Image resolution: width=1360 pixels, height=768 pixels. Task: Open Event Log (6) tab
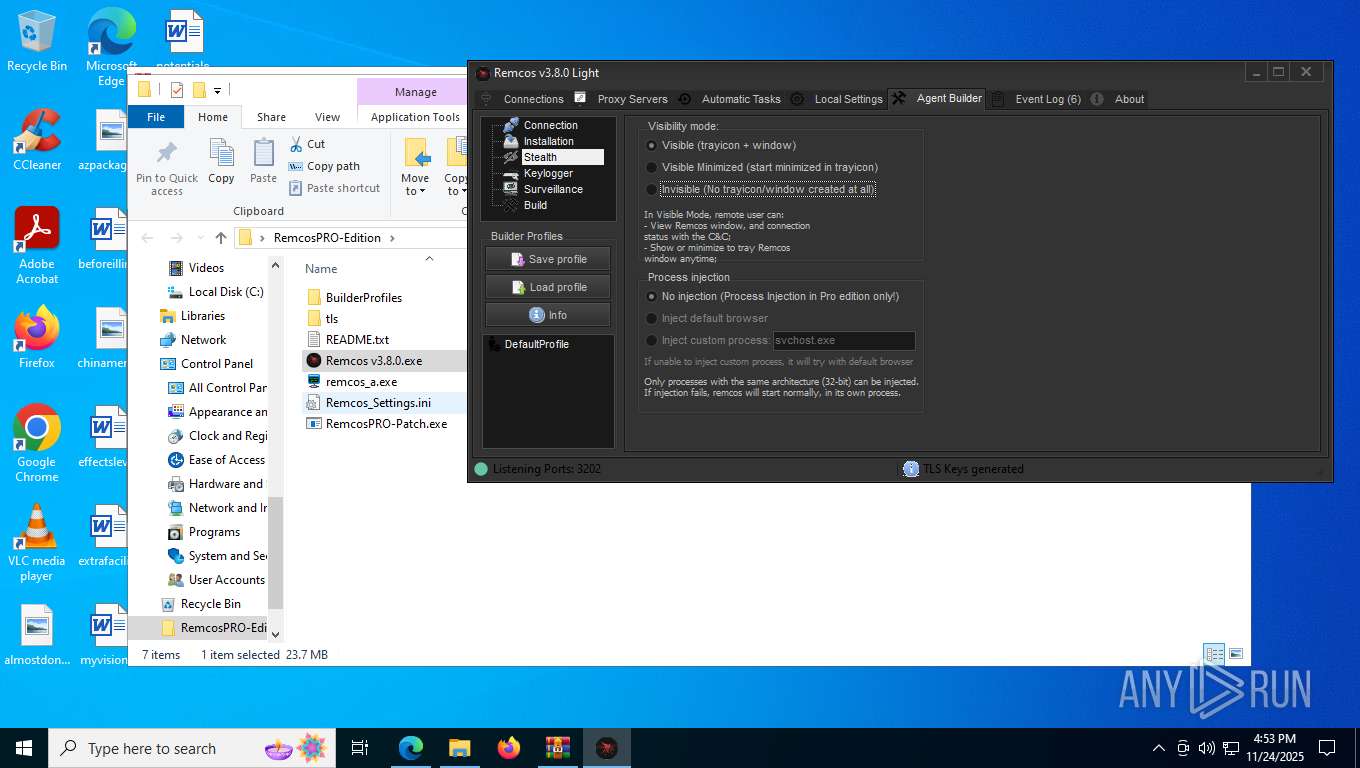pyautogui.click(x=1037, y=99)
